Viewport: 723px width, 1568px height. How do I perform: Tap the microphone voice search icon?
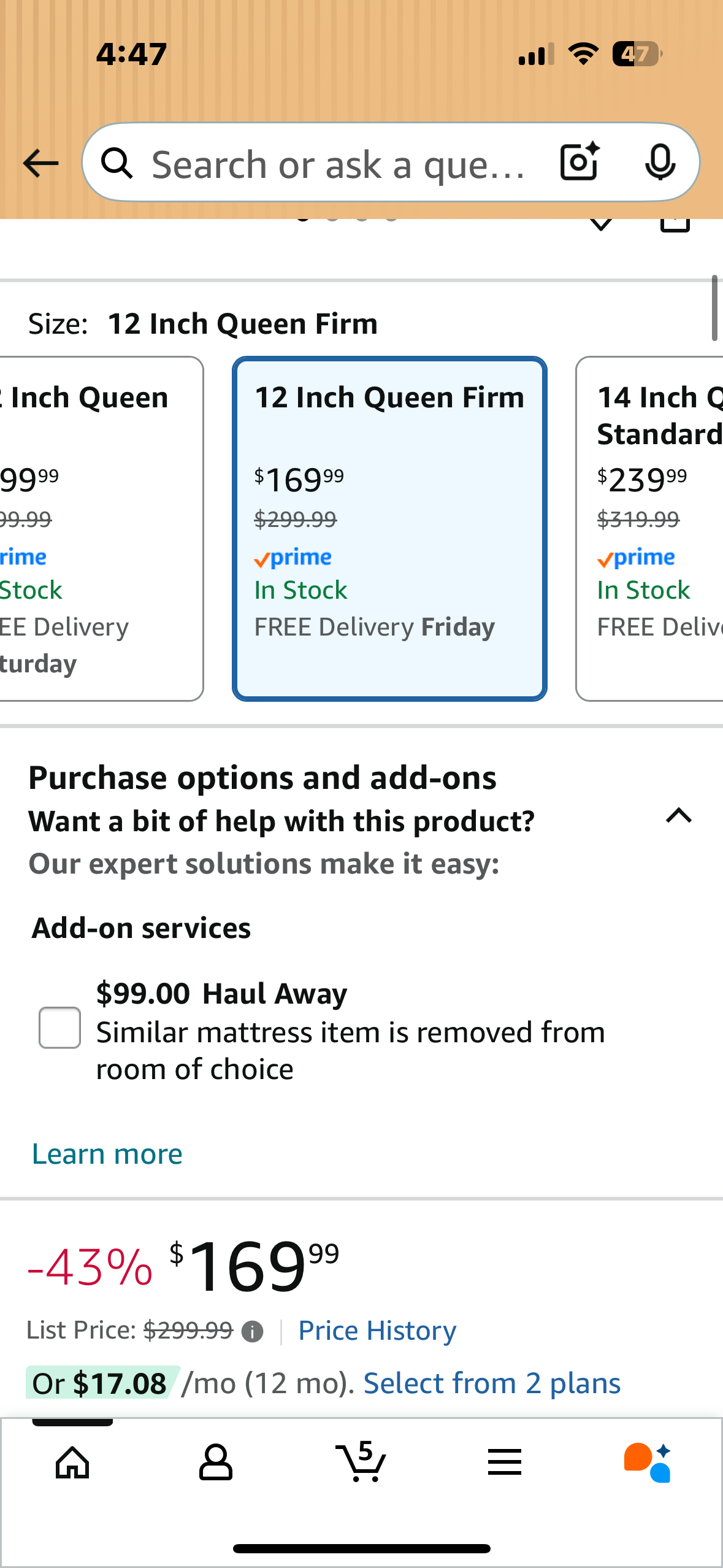660,163
